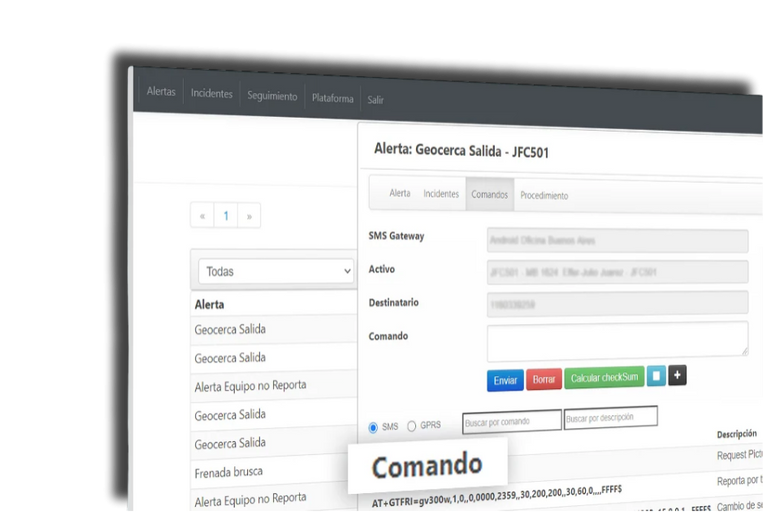
Task: Switch to the Procedimiento tab
Action: [x=544, y=196]
